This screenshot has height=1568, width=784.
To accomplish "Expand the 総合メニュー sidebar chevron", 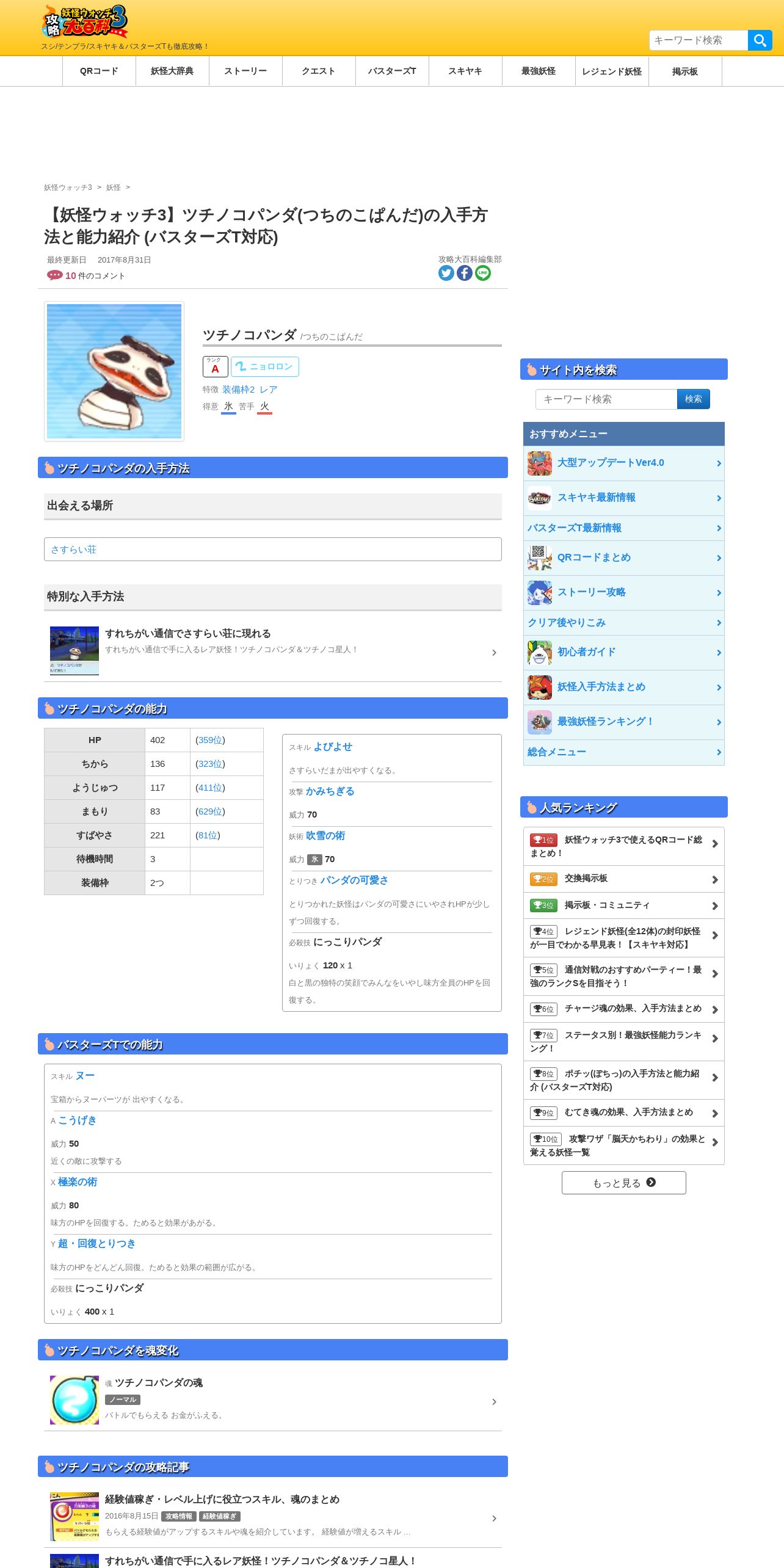I will pos(719,752).
